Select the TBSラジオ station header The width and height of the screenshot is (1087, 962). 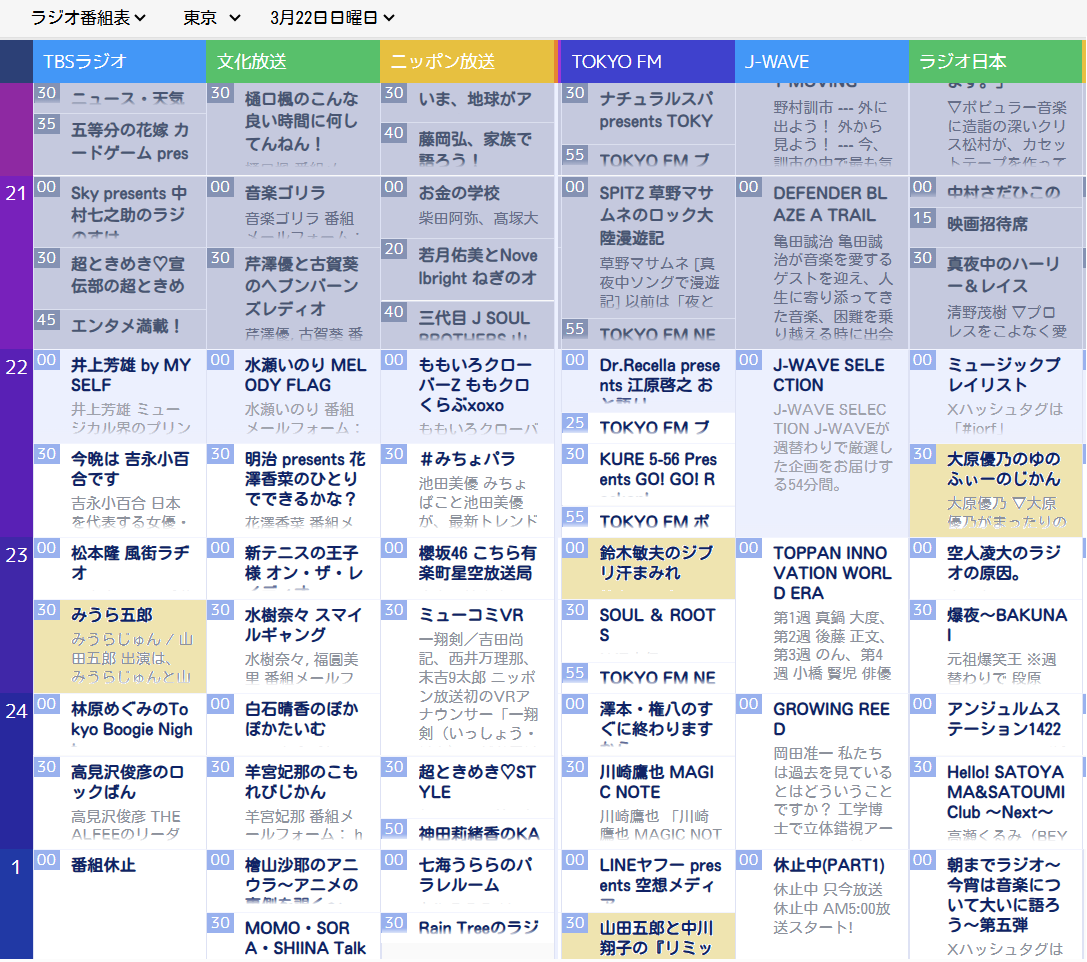coord(119,62)
